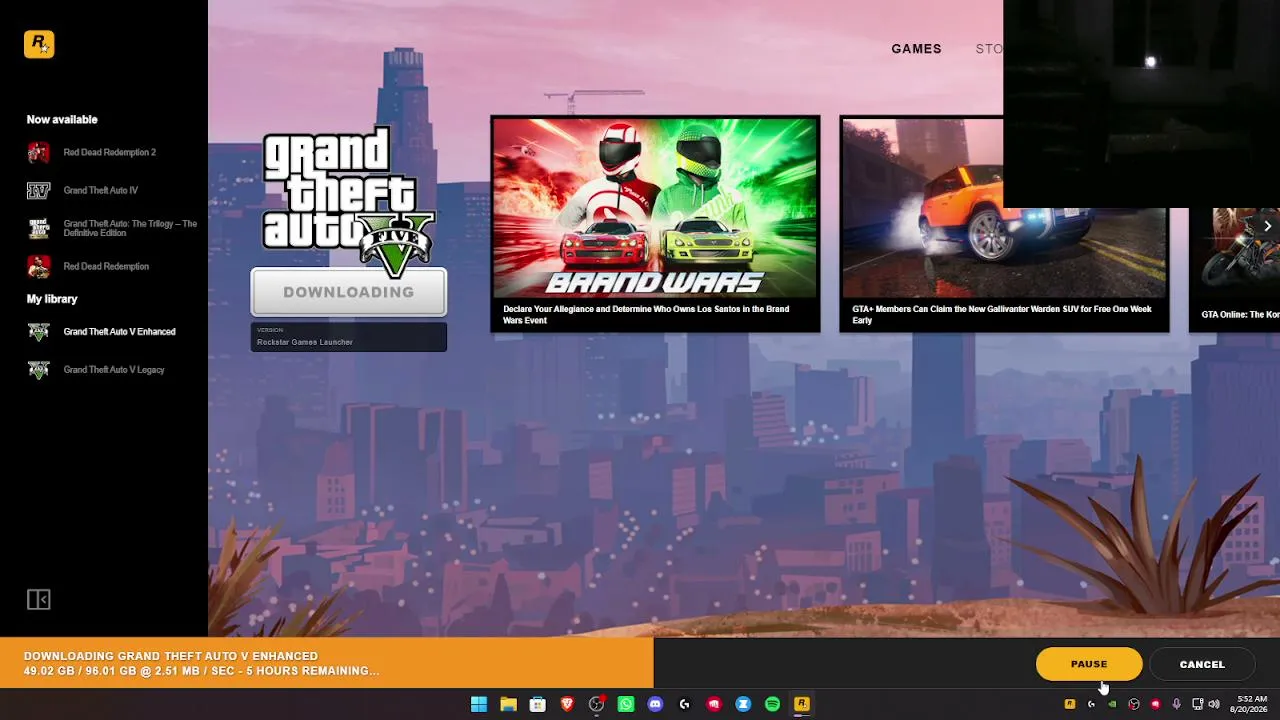Open WhatsApp from the taskbar

(x=626, y=704)
